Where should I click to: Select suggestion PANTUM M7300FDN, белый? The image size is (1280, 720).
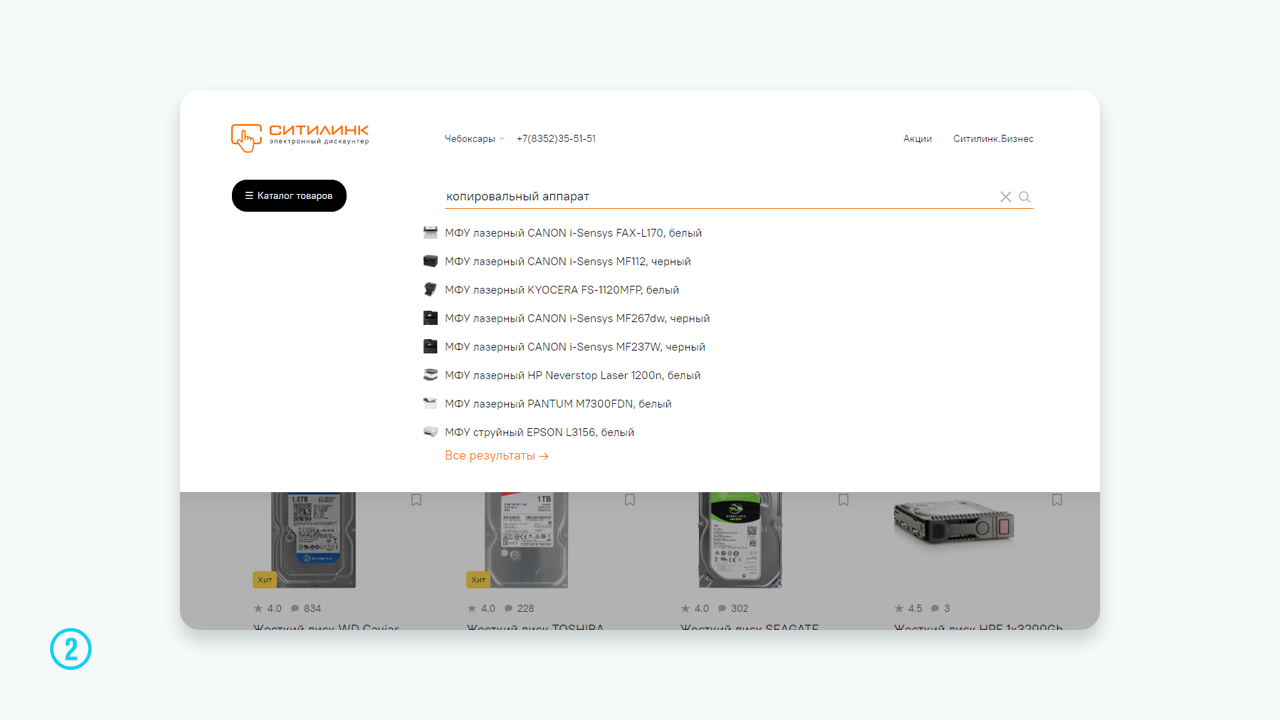pyautogui.click(x=558, y=404)
